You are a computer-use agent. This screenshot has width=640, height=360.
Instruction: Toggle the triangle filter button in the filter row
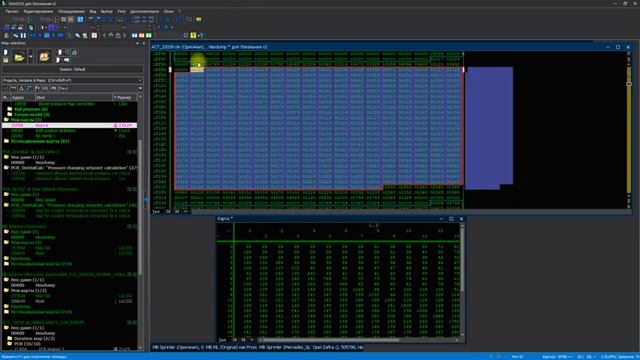21,88
